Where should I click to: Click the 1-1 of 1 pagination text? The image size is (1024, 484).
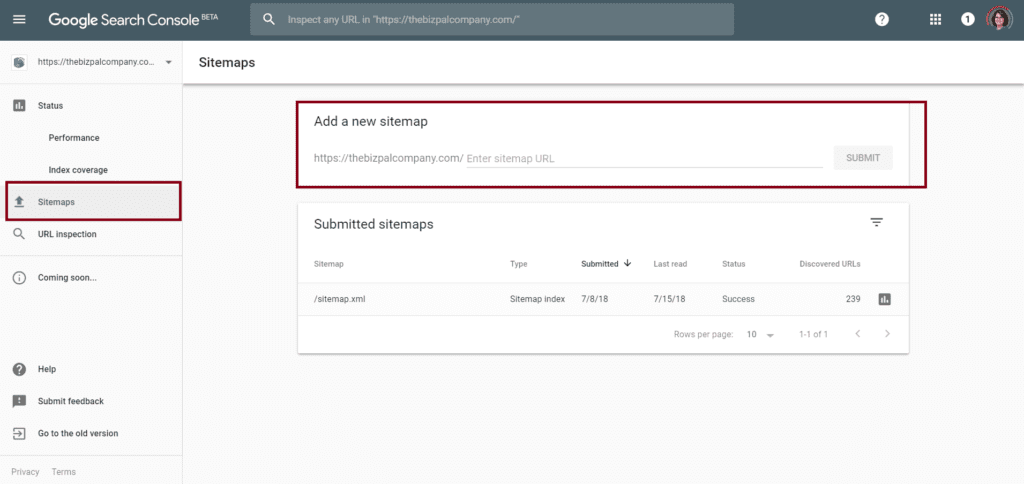(x=813, y=334)
